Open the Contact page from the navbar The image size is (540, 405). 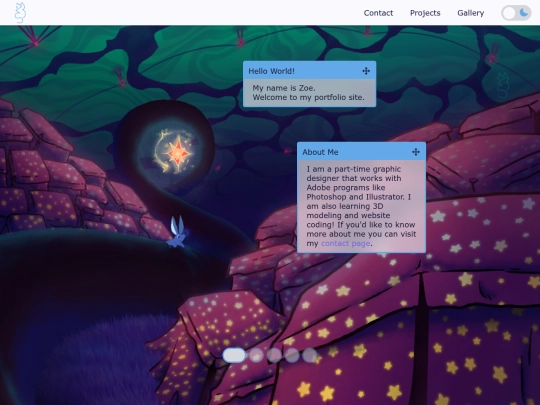tap(378, 13)
